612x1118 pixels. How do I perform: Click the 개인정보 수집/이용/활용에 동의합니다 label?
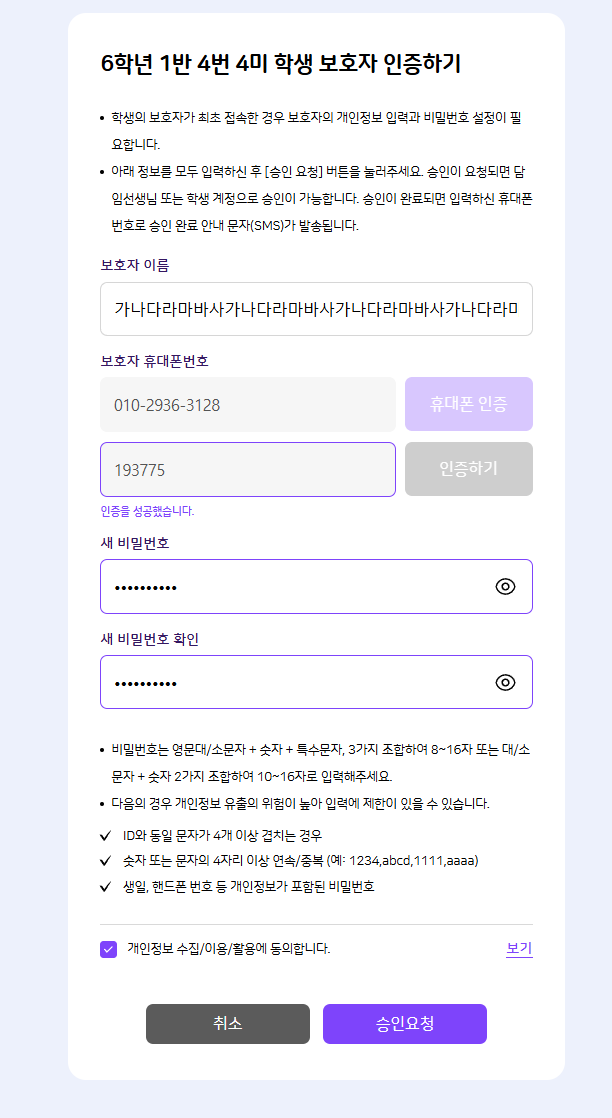(x=229, y=949)
